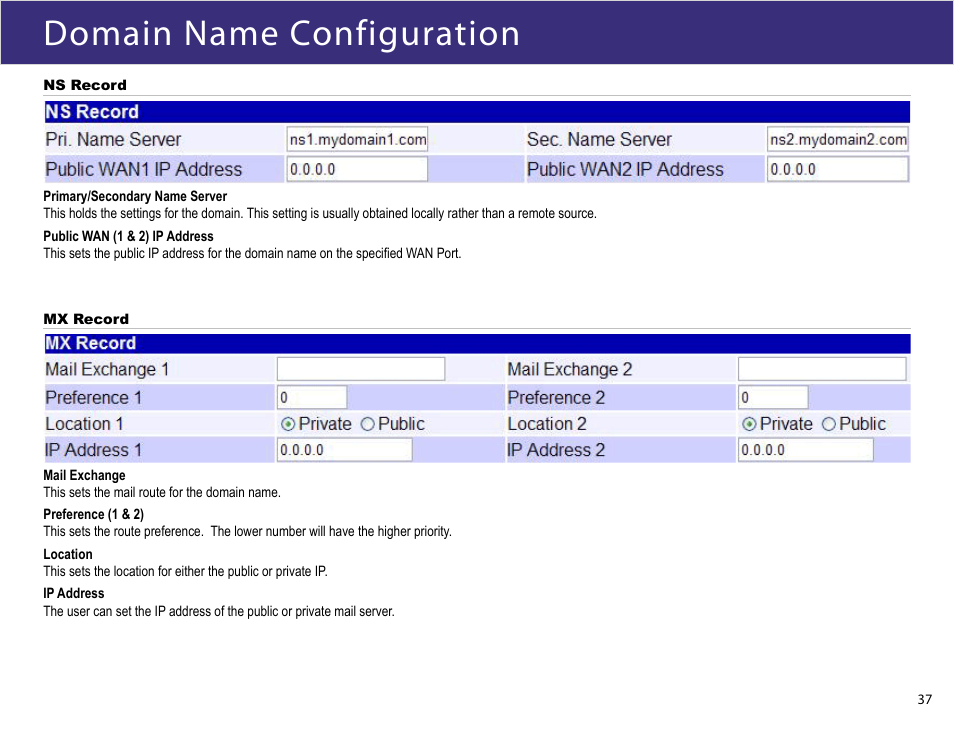This screenshot has height=738, width=954.
Task: Click the black 'MX Record' section title
Action: [86, 319]
